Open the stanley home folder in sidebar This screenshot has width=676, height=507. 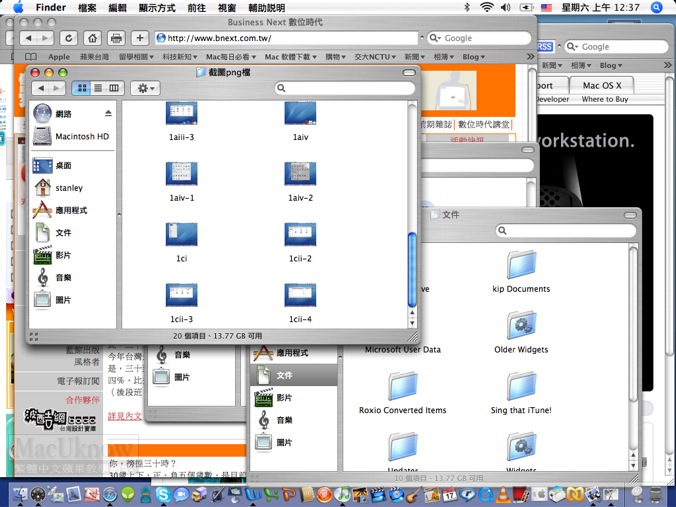[x=58, y=188]
